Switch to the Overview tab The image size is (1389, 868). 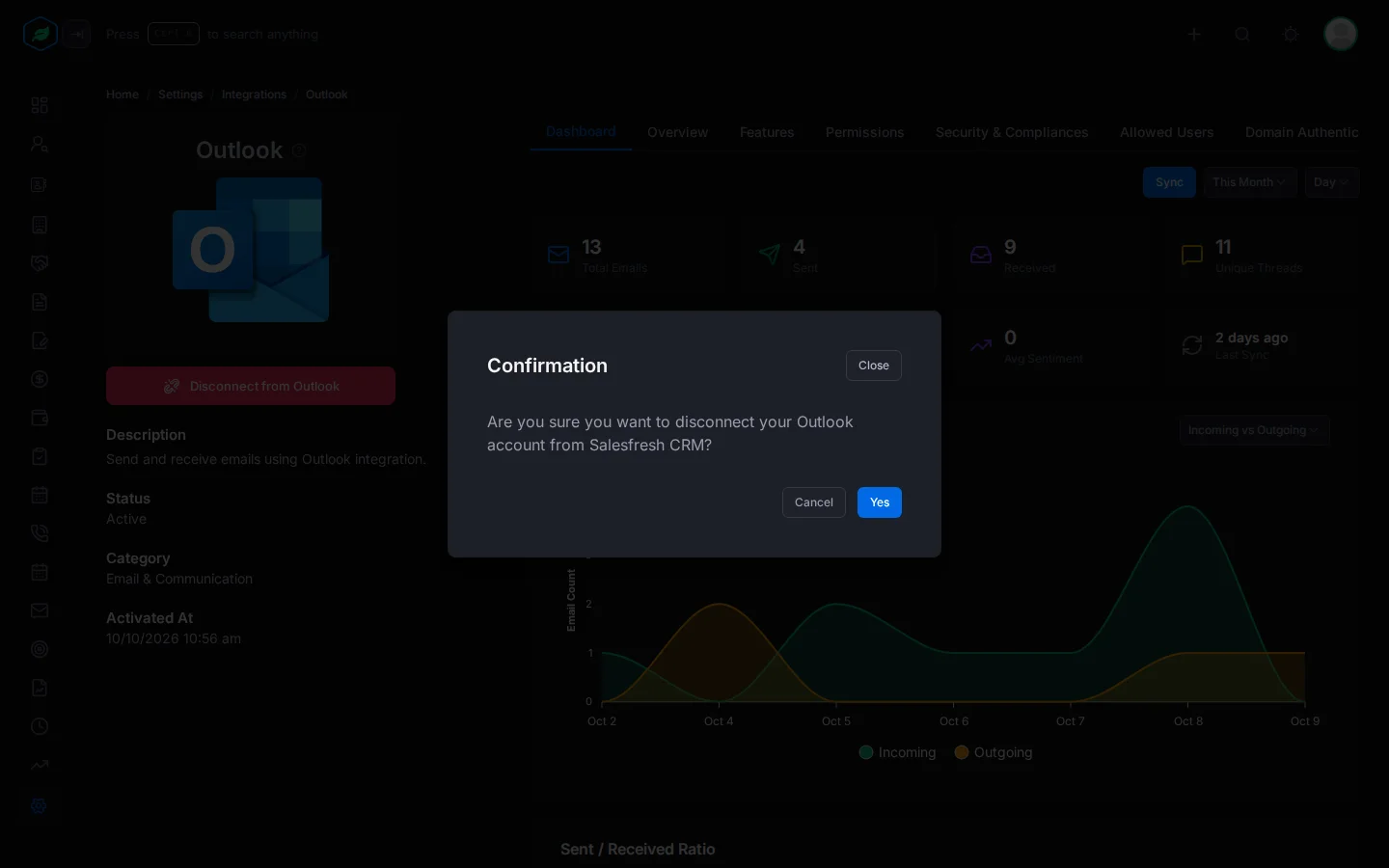pos(677,132)
